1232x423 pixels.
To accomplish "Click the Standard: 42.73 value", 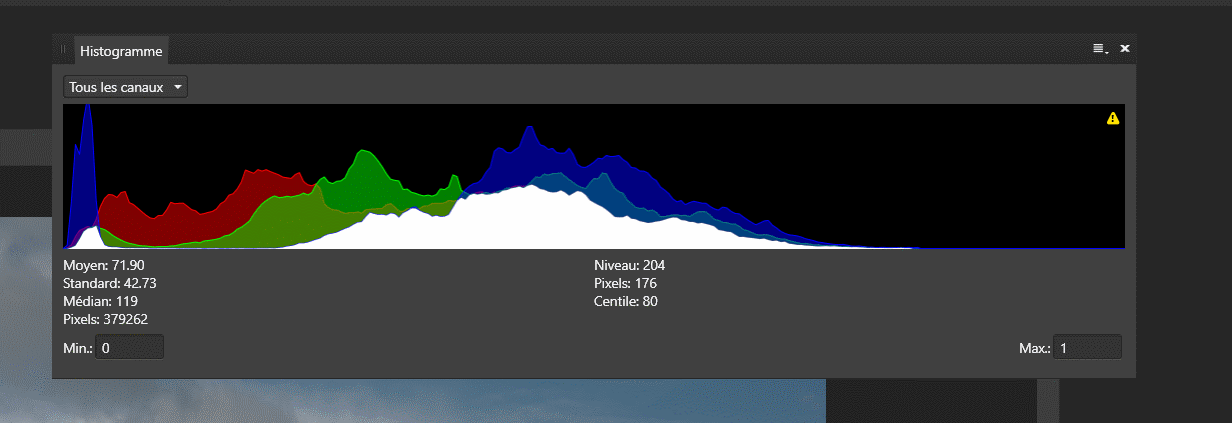I will tap(110, 283).
